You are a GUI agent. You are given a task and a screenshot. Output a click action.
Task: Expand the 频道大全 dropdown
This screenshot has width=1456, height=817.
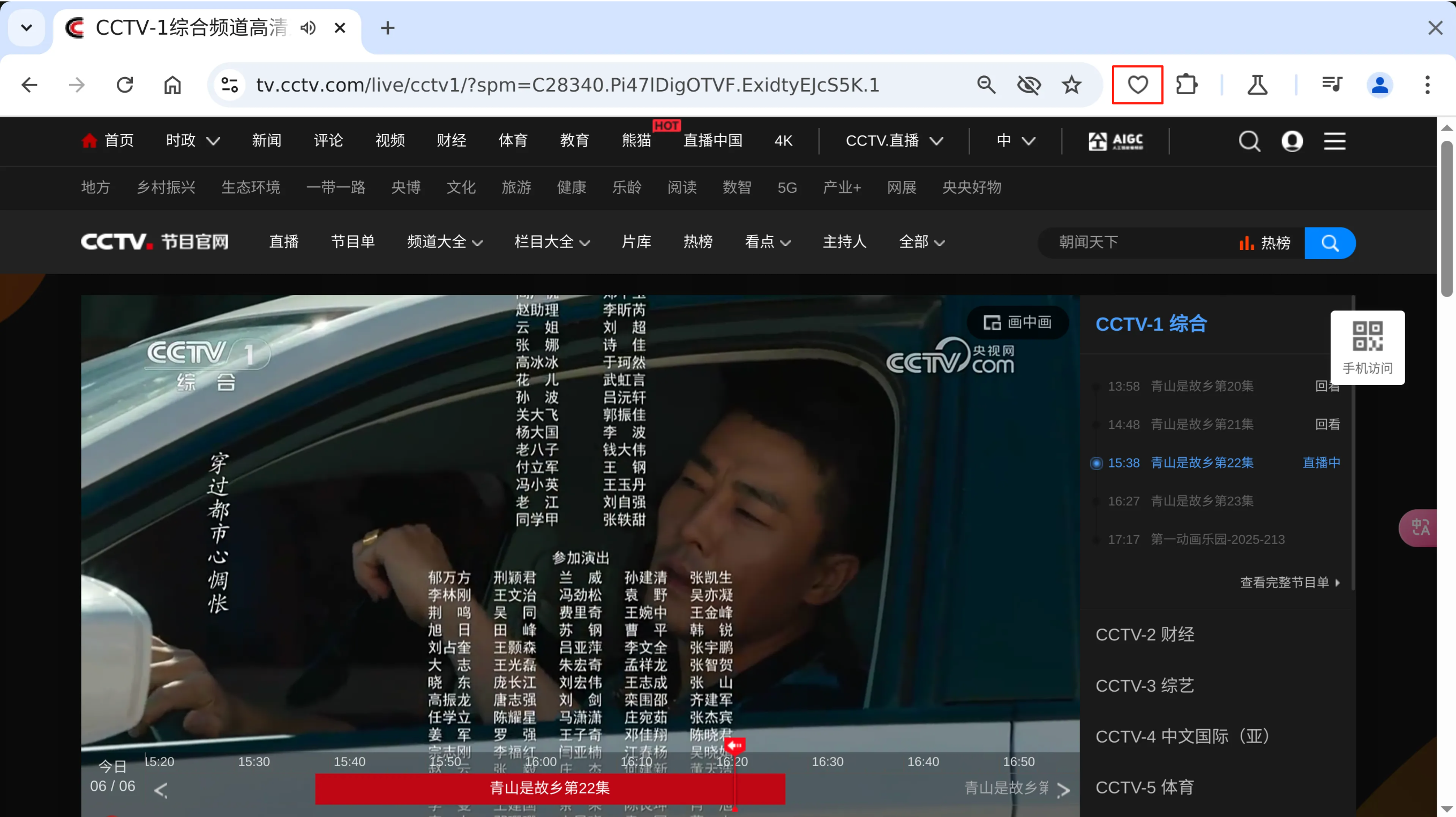(445, 242)
